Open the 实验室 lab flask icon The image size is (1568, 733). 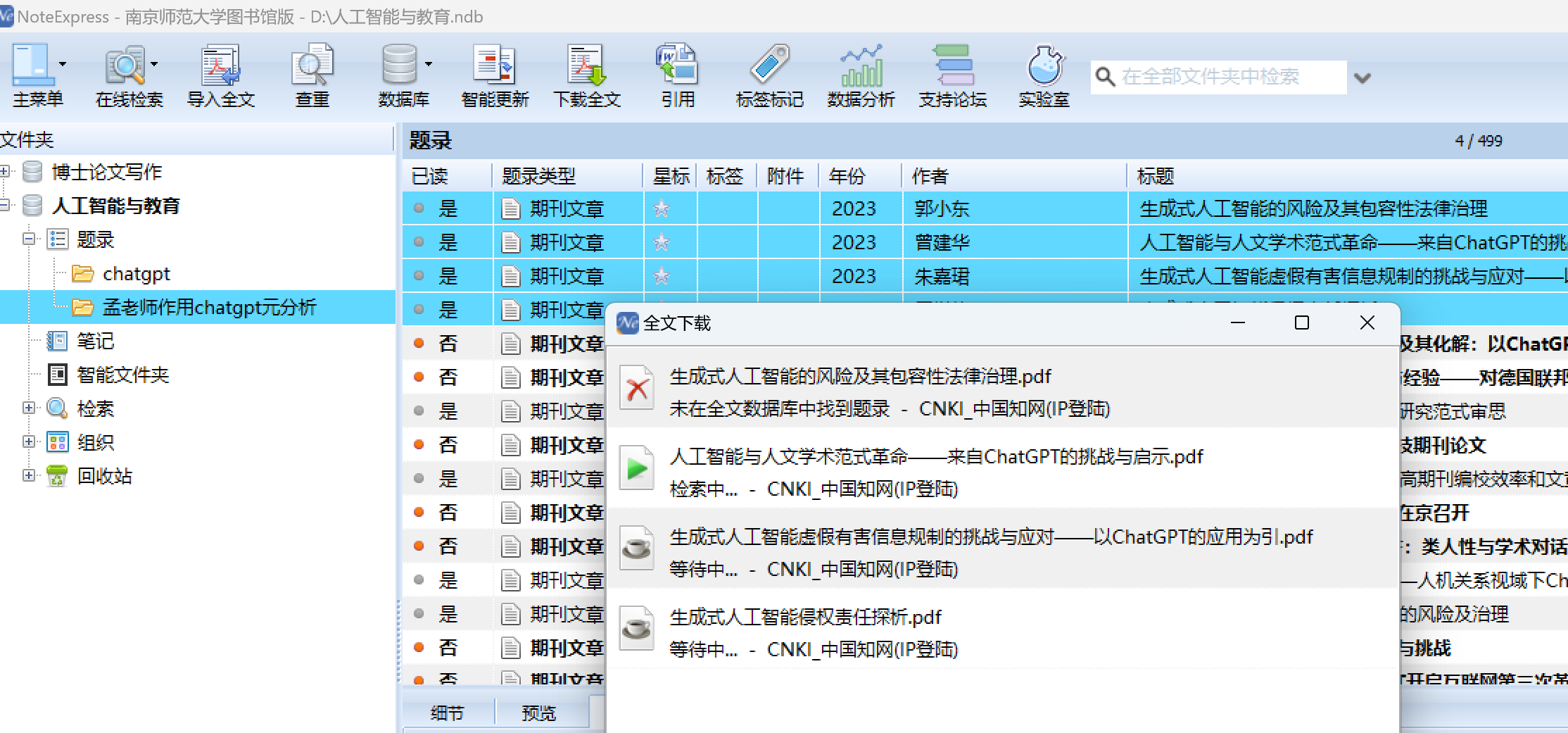pos(1044,65)
